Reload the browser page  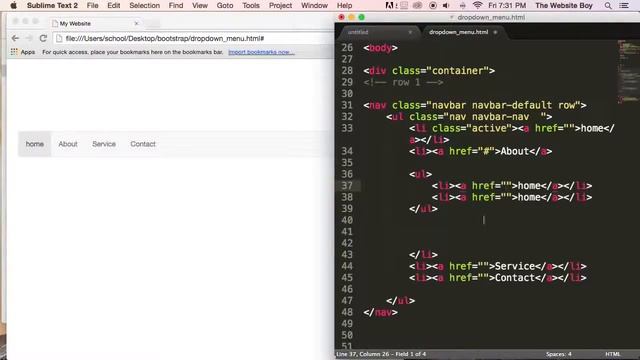[43, 38]
